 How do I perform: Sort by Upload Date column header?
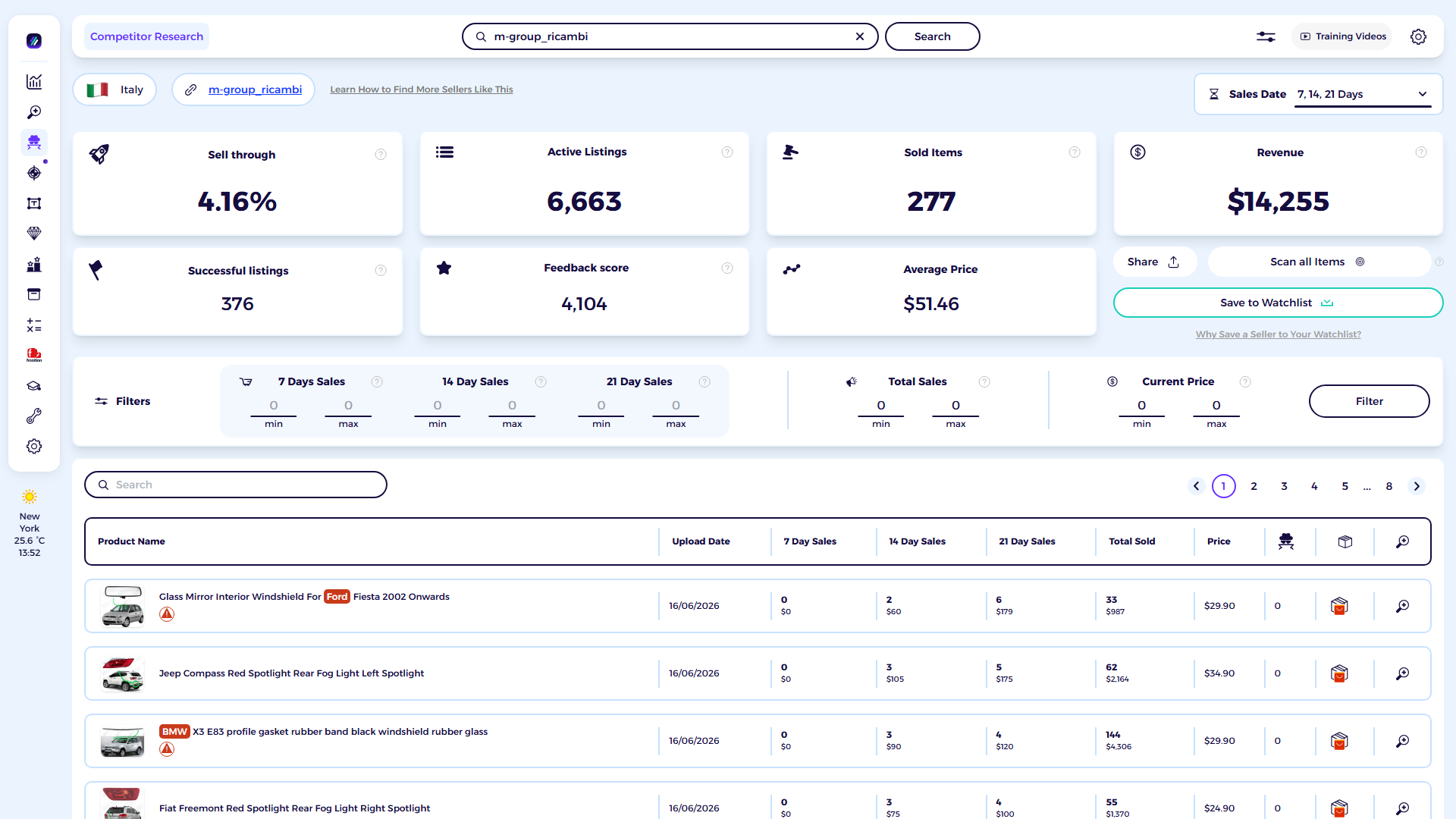pyautogui.click(x=701, y=541)
